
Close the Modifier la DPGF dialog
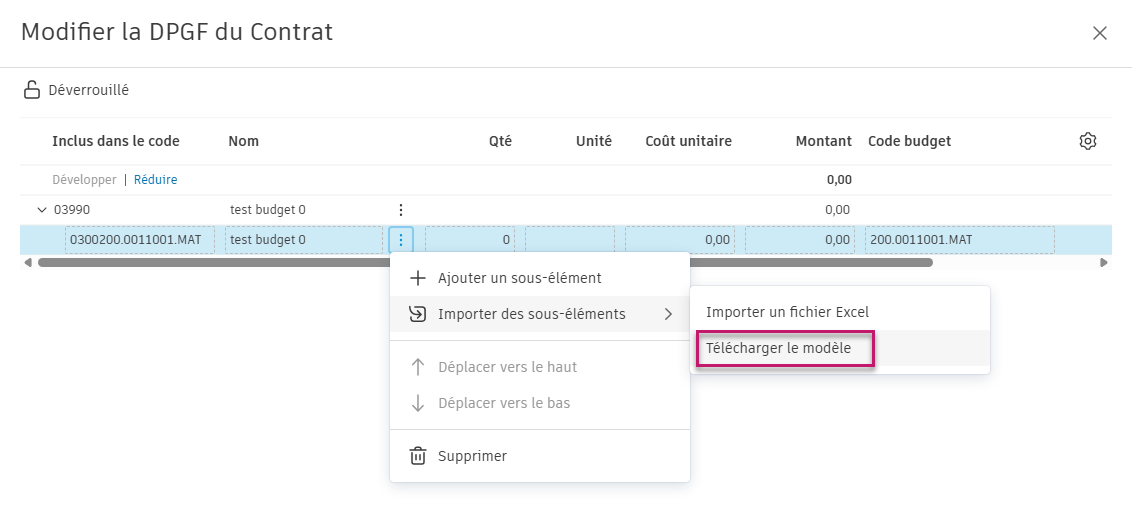[1100, 33]
